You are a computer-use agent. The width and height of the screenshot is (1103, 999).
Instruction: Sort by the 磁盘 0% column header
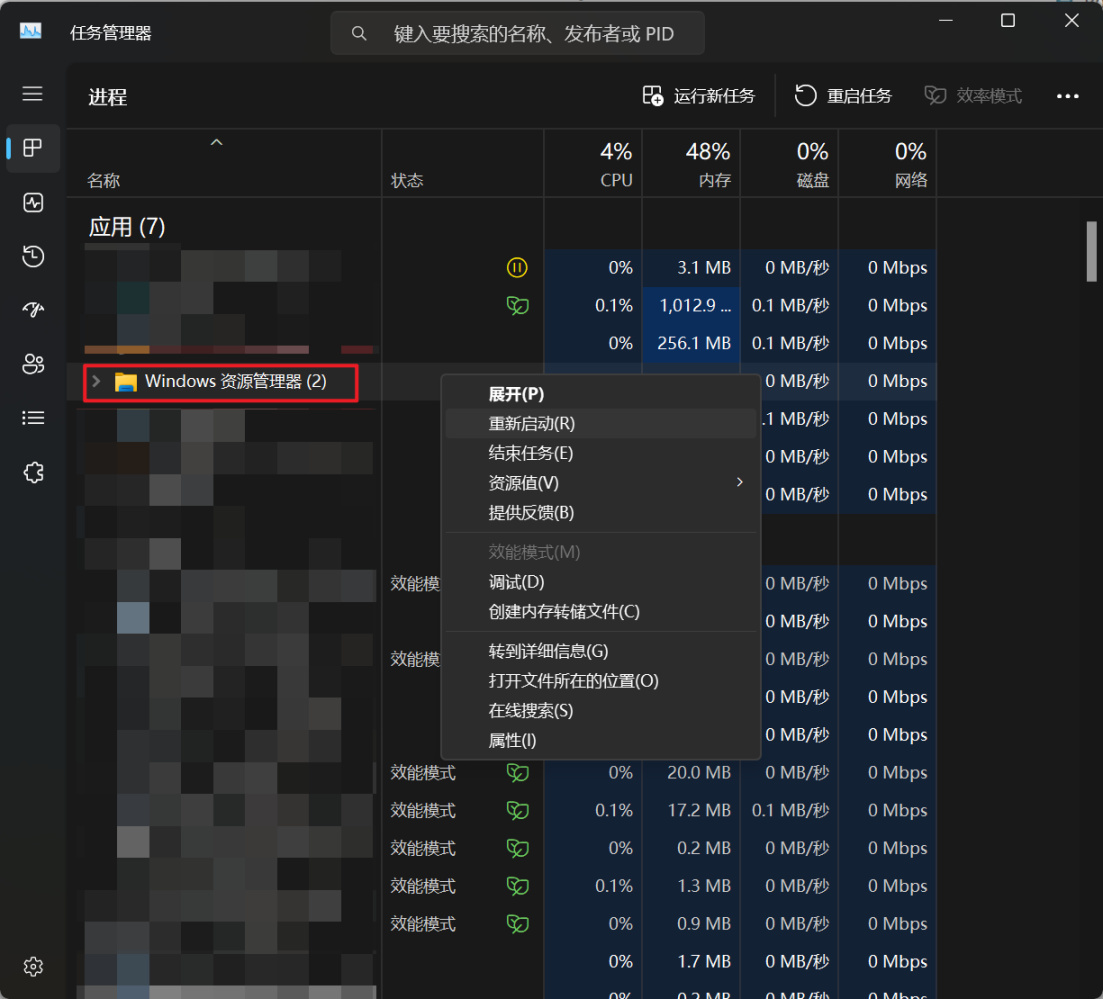pyautogui.click(x=789, y=163)
